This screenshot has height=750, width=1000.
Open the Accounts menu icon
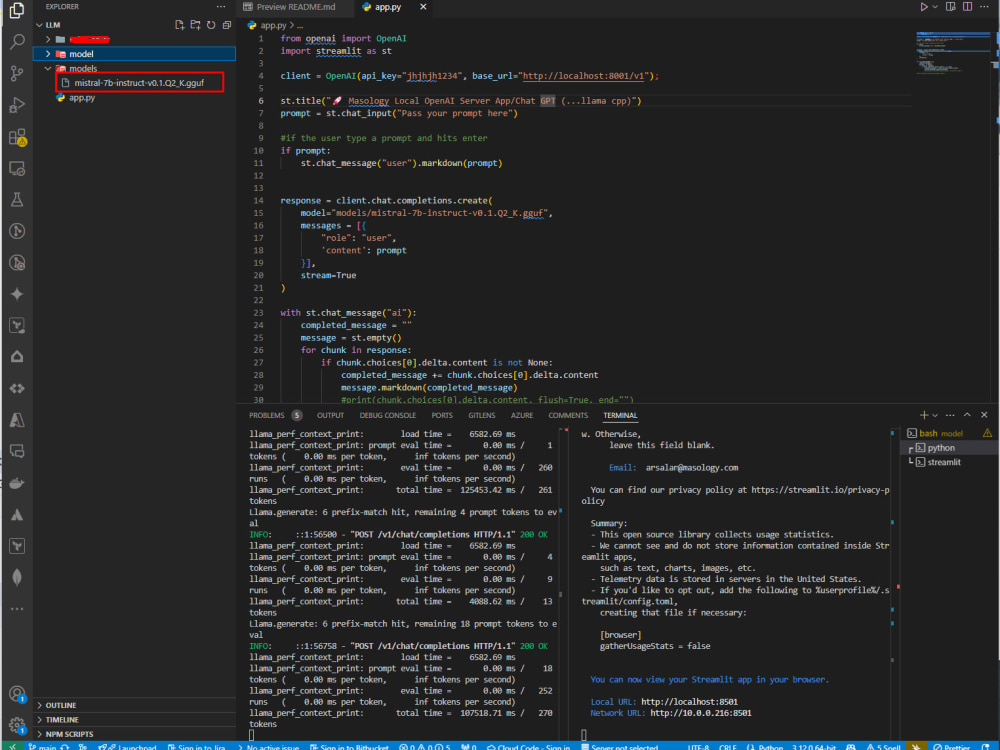17,693
